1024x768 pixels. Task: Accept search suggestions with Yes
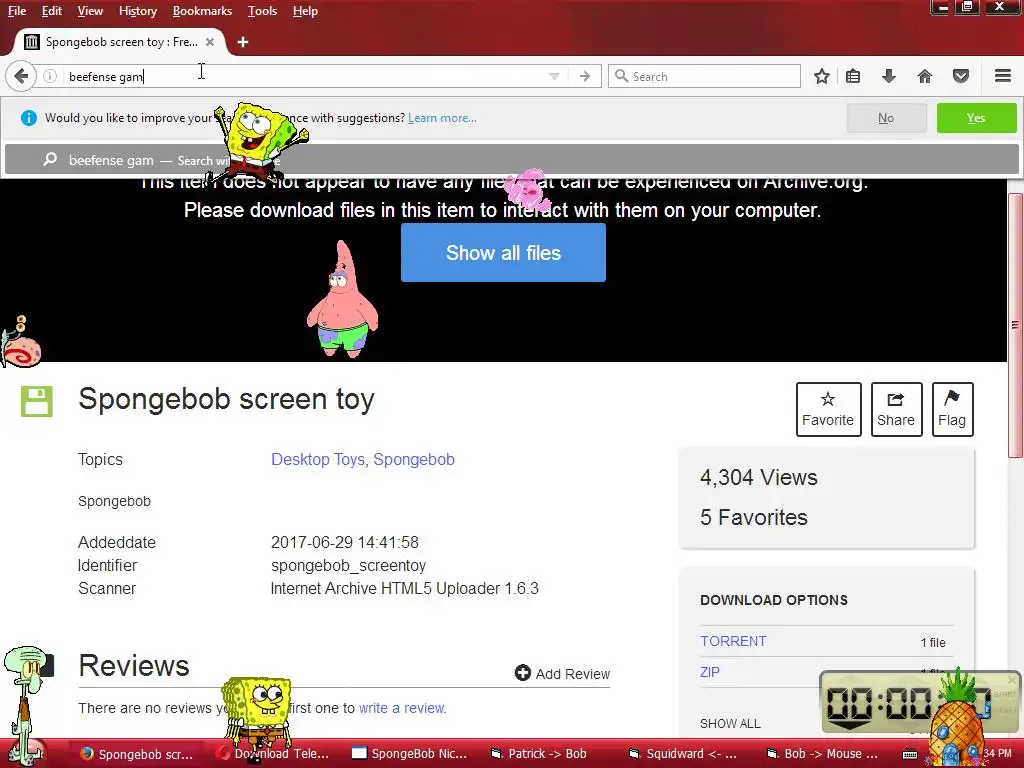976,118
